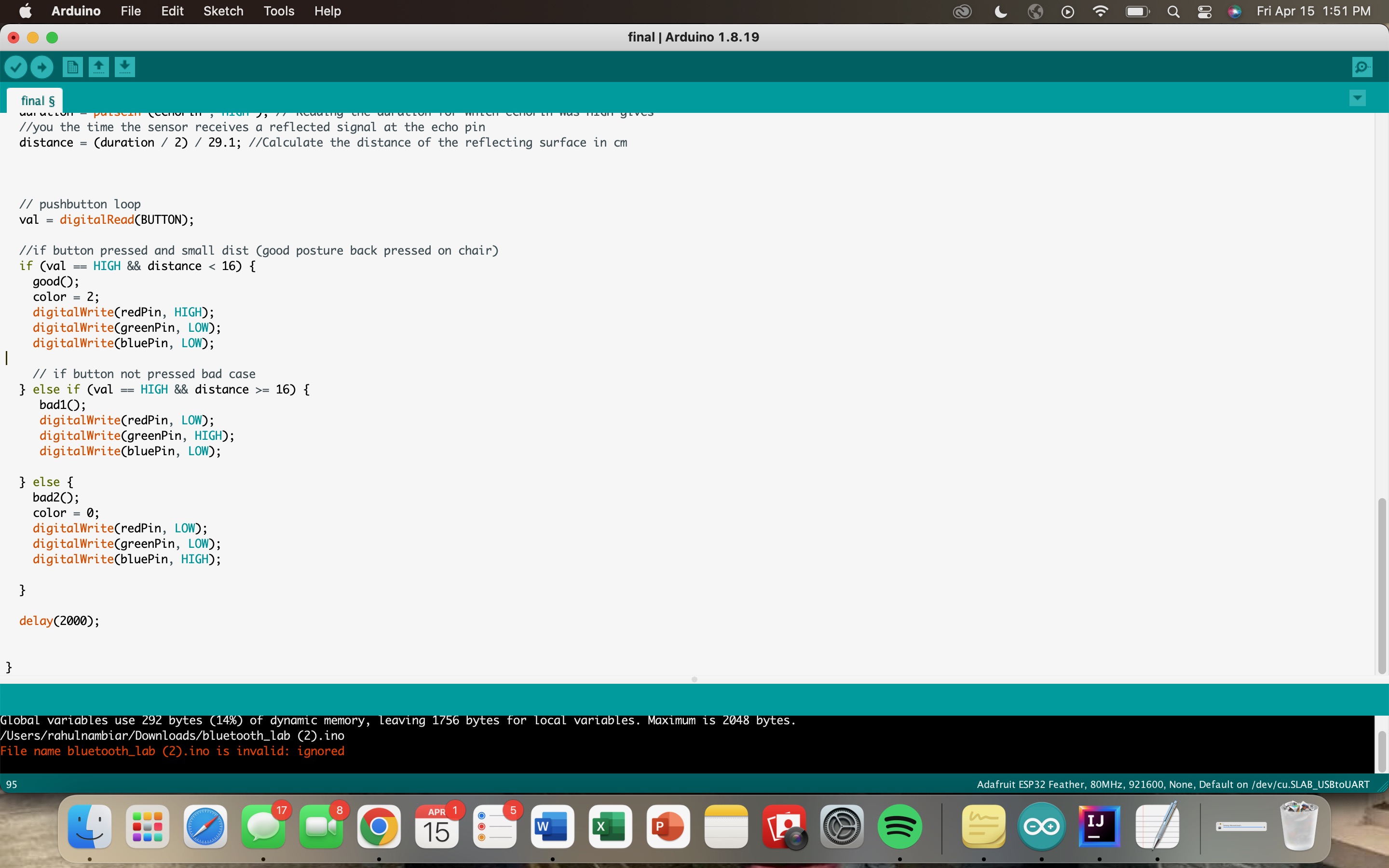Click the Wi-Fi status icon
This screenshot has height=868, width=1389.
point(1100,12)
